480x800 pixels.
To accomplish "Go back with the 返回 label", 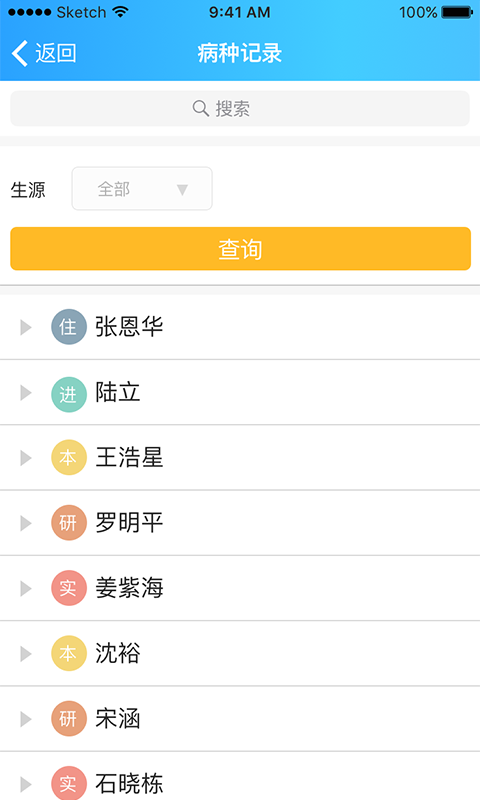I will click(56, 54).
